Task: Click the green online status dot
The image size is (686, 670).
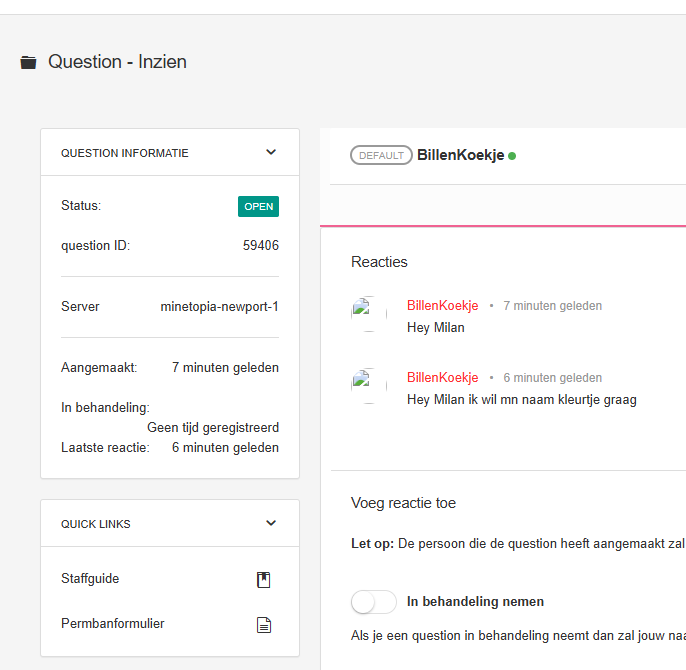Action: pyautogui.click(x=512, y=156)
